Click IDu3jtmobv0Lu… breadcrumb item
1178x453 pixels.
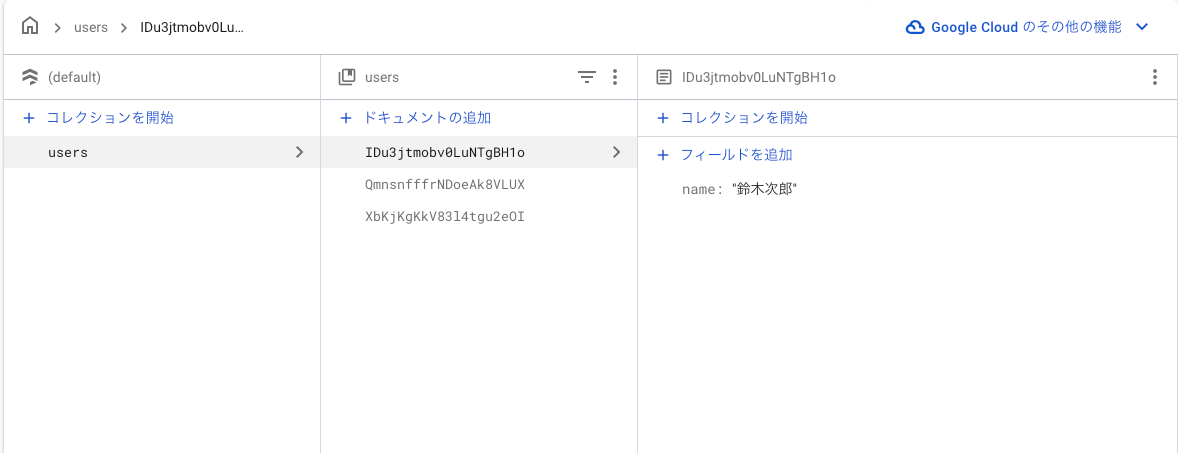192,28
